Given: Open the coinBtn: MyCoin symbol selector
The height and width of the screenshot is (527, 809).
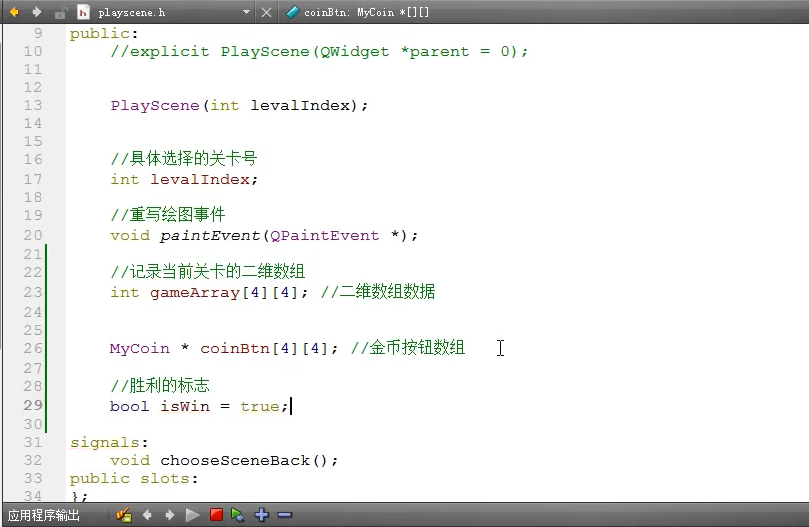Looking at the screenshot, I should click(x=366, y=12).
